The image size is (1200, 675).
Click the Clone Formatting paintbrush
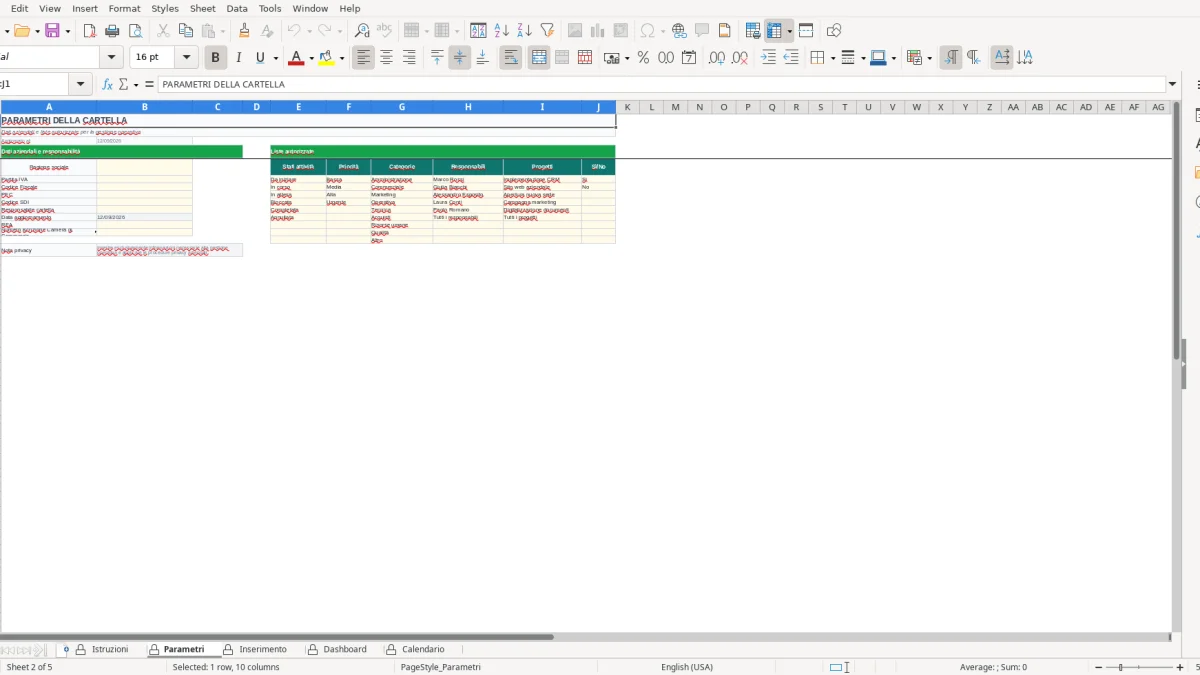tap(244, 31)
